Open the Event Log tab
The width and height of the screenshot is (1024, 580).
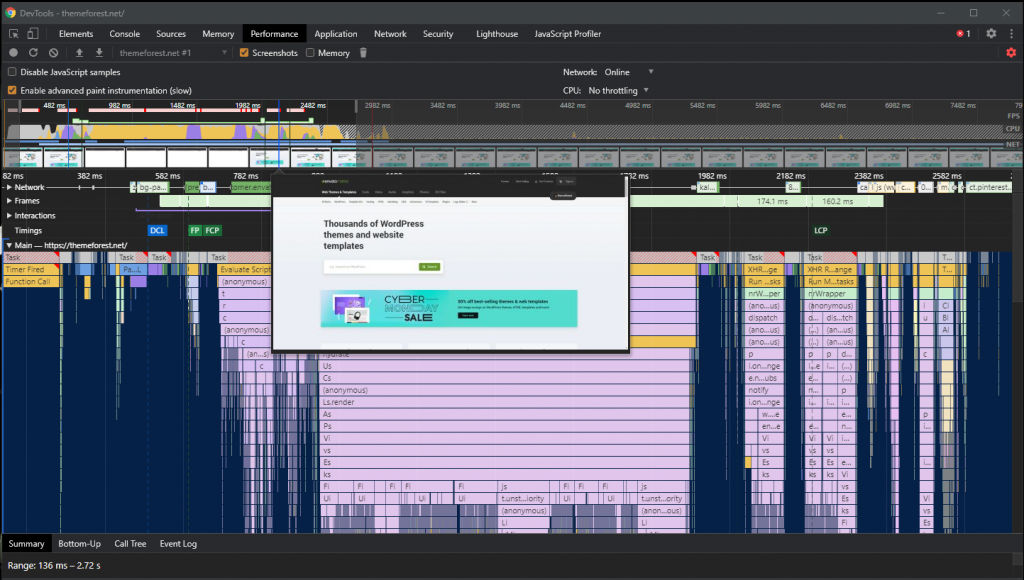pos(178,543)
